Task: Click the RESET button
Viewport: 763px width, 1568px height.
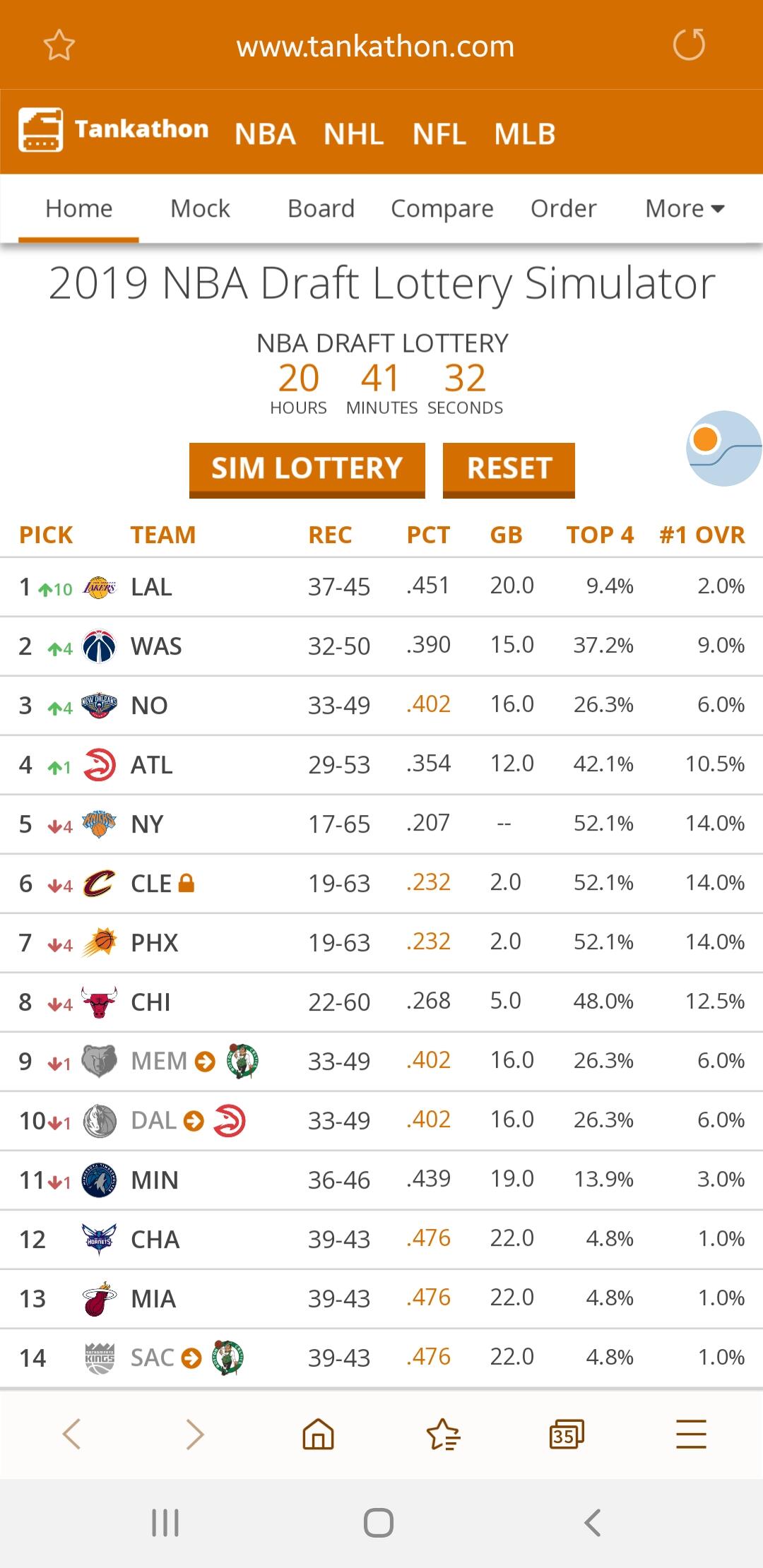Action: pyautogui.click(x=509, y=469)
